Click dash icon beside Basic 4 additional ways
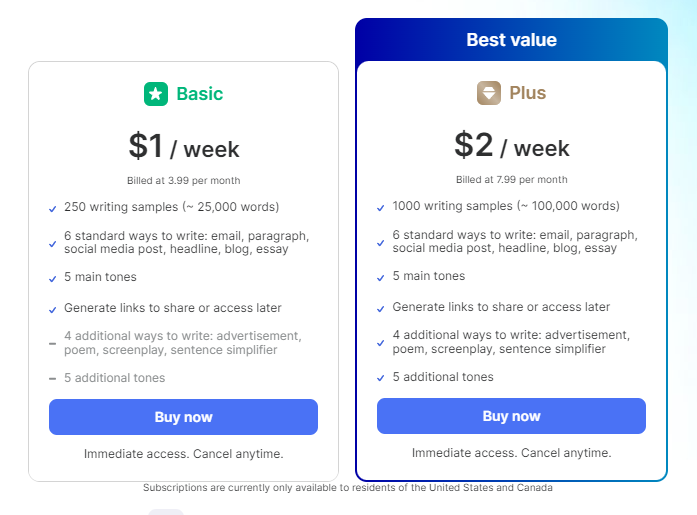The width and height of the screenshot is (697, 515). tap(52, 344)
